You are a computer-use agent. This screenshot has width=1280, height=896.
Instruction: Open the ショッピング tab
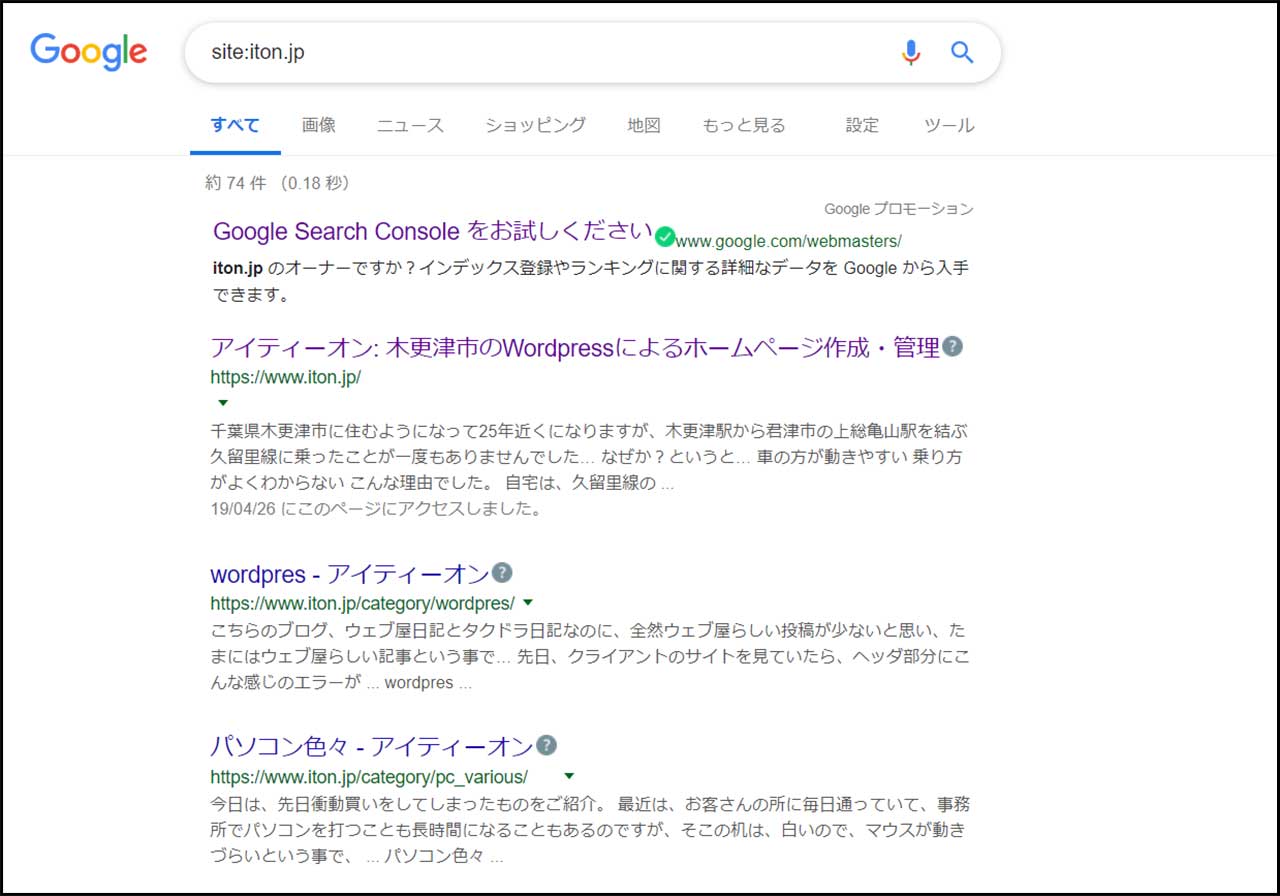(x=536, y=126)
